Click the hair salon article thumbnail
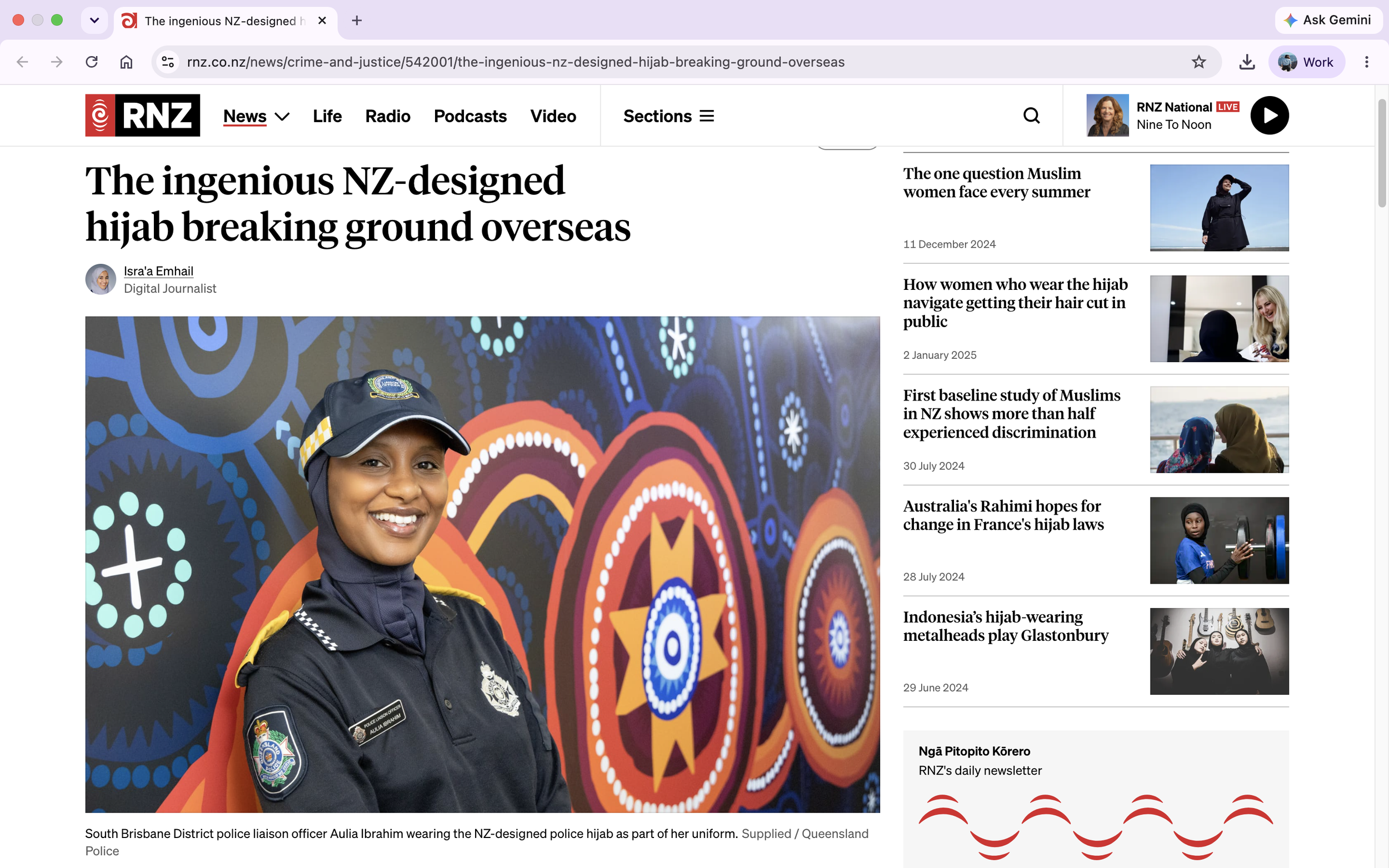Viewport: 1389px width, 868px height. coord(1219,319)
